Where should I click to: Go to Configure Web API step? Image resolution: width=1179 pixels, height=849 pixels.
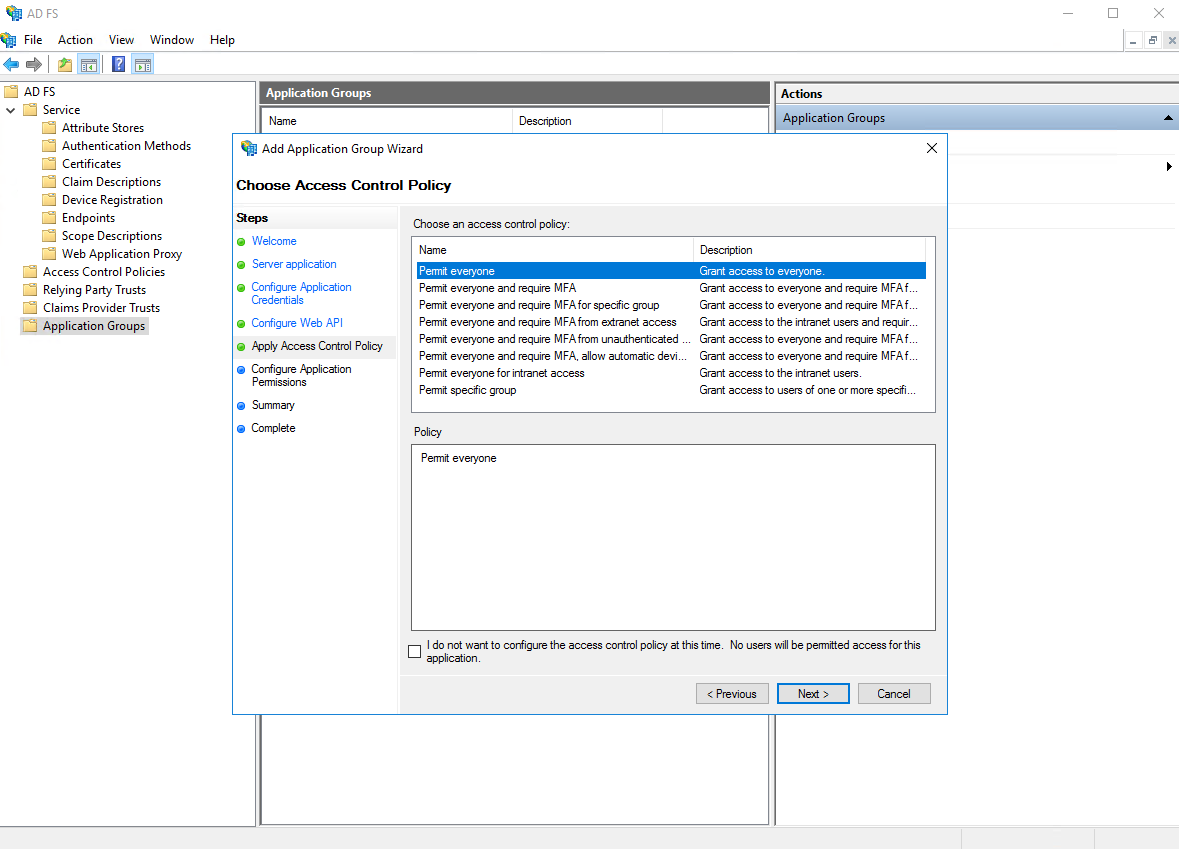point(297,323)
